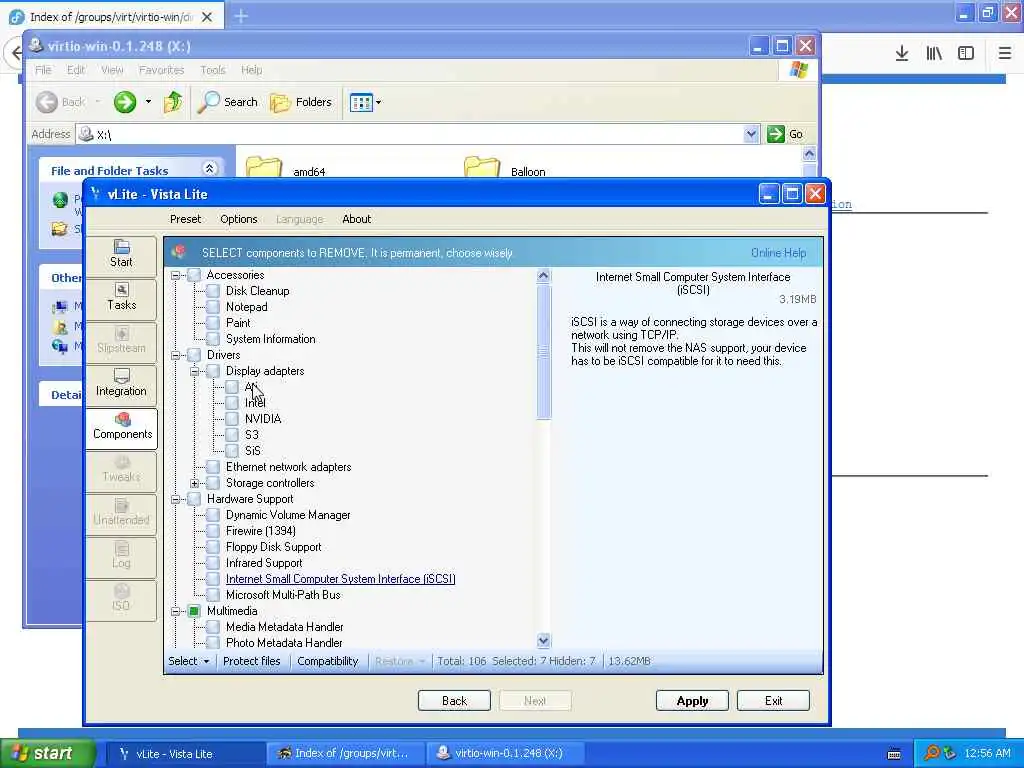Click Compatibility in status bar
Viewport: 1024px width, 768px height.
[x=327, y=661]
